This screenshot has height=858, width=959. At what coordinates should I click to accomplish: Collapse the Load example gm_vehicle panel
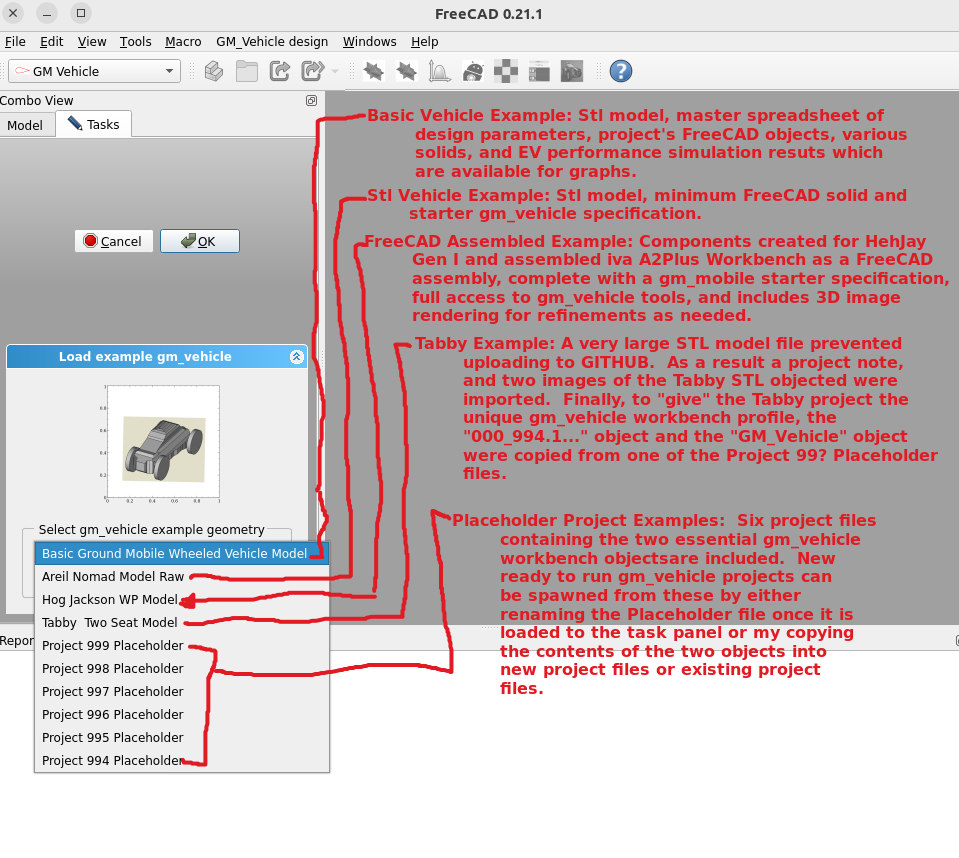pos(297,357)
